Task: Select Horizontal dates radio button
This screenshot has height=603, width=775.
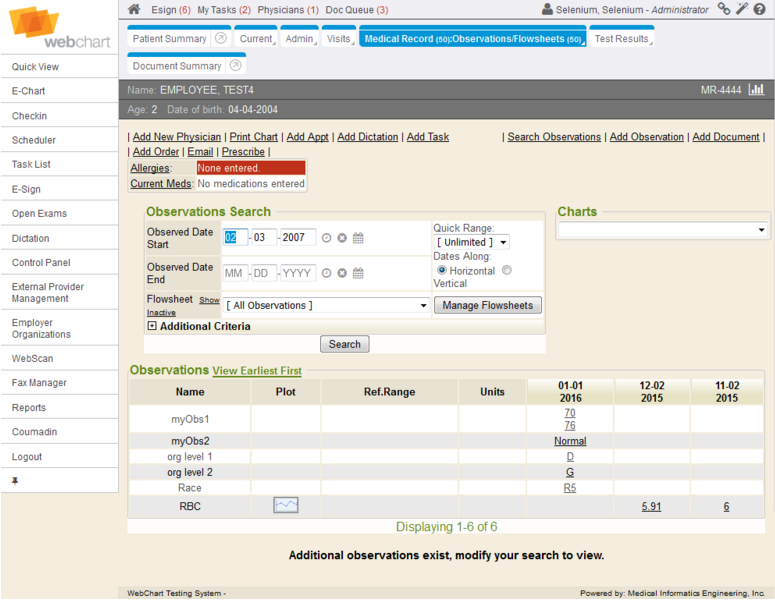Action: (441, 270)
